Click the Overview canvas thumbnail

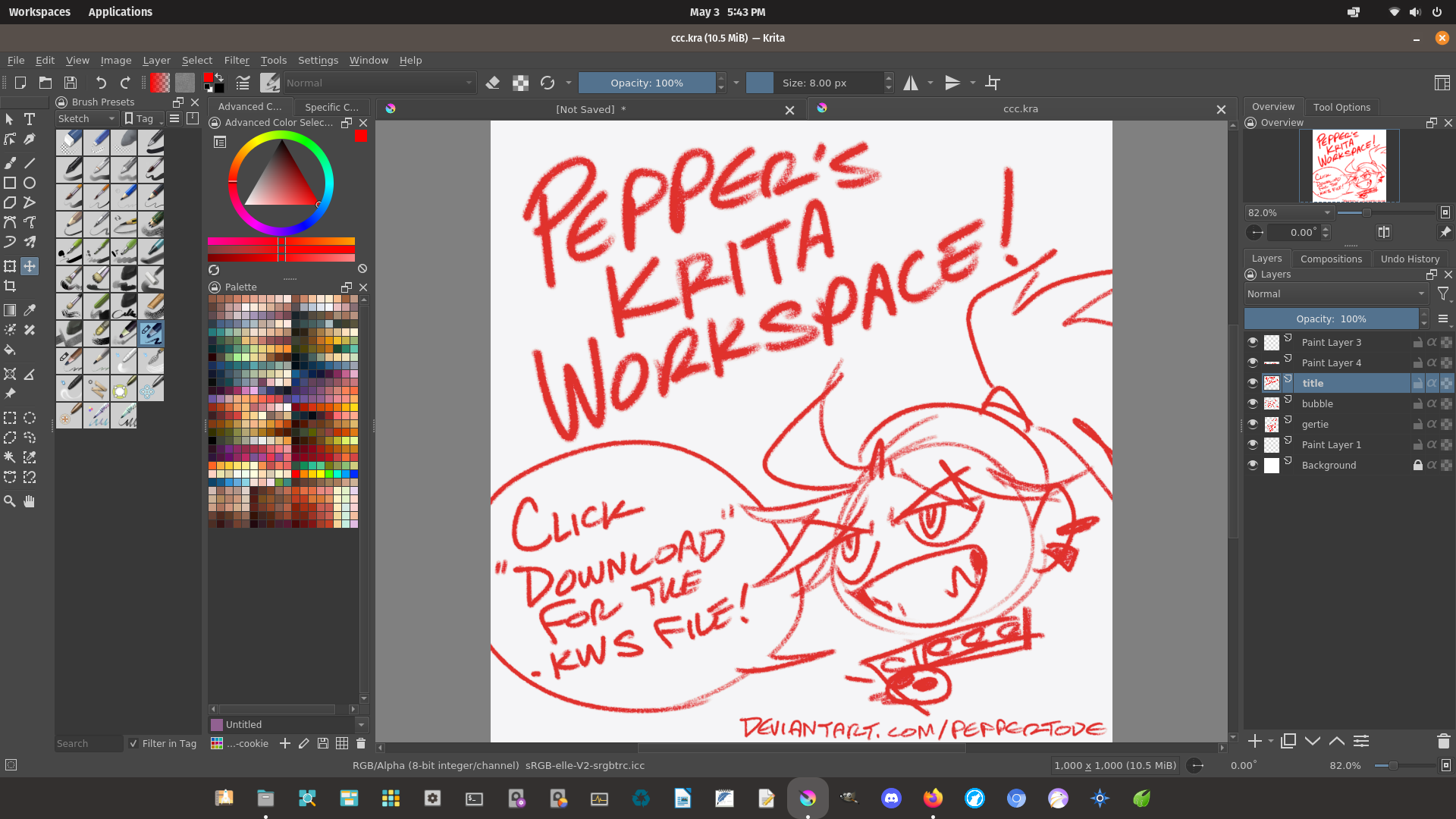pos(1349,165)
